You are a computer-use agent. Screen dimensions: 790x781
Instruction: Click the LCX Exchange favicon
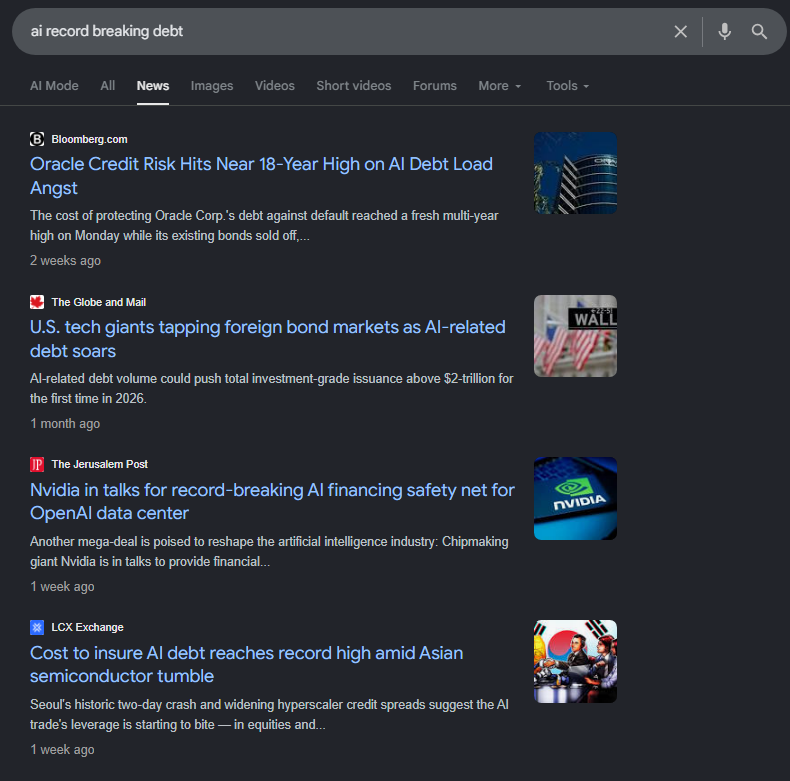coord(37,627)
